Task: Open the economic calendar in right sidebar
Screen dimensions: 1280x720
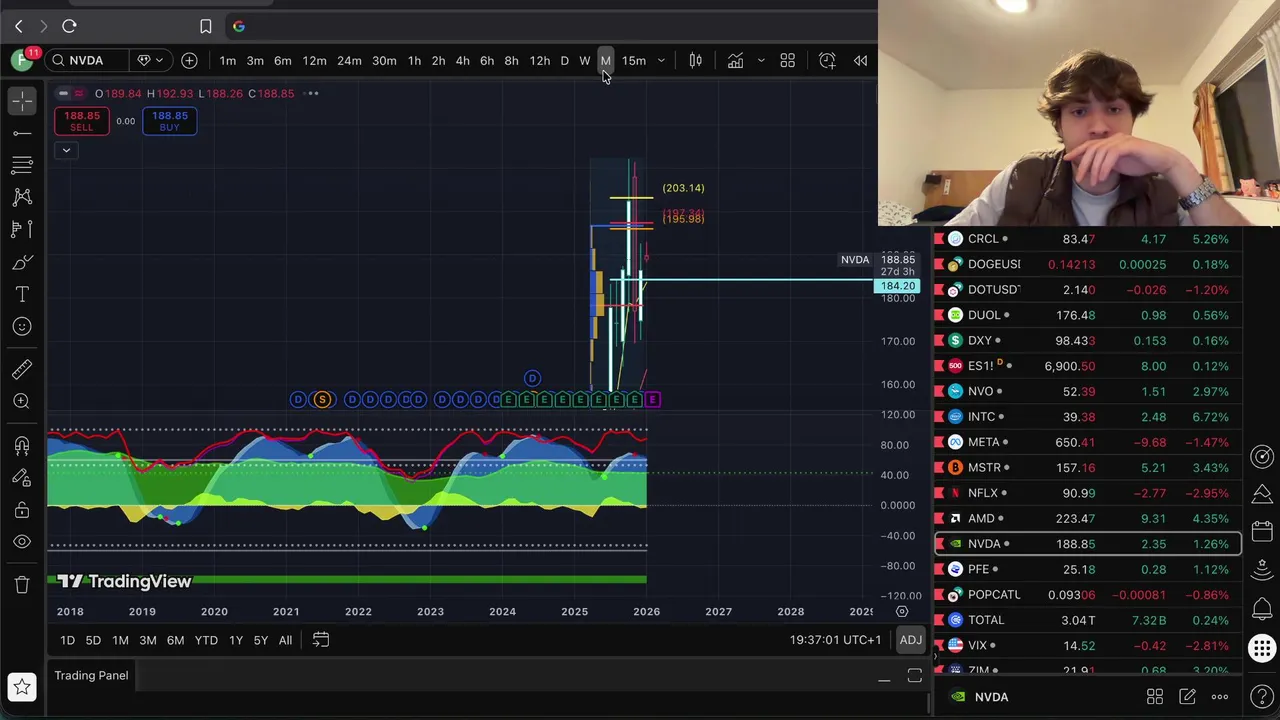Action: [1262, 533]
